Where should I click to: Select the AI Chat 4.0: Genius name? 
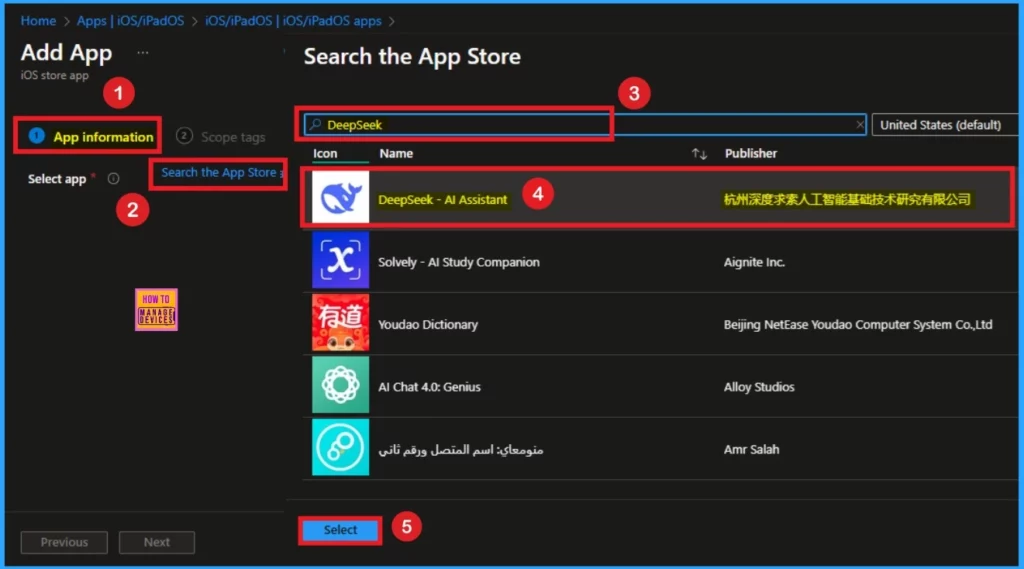pyautogui.click(x=429, y=387)
